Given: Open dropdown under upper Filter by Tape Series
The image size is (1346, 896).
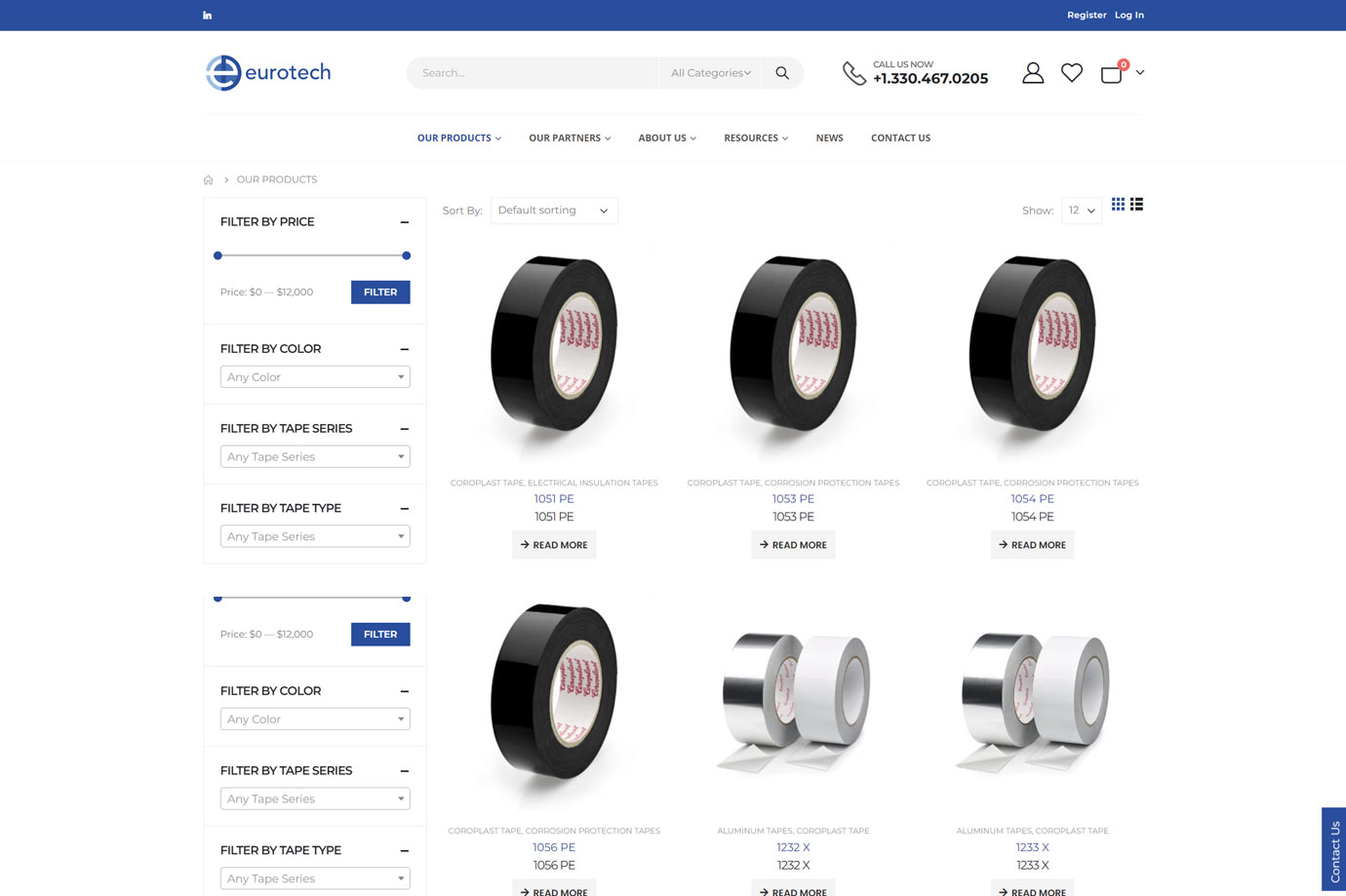Looking at the screenshot, I should [315, 457].
